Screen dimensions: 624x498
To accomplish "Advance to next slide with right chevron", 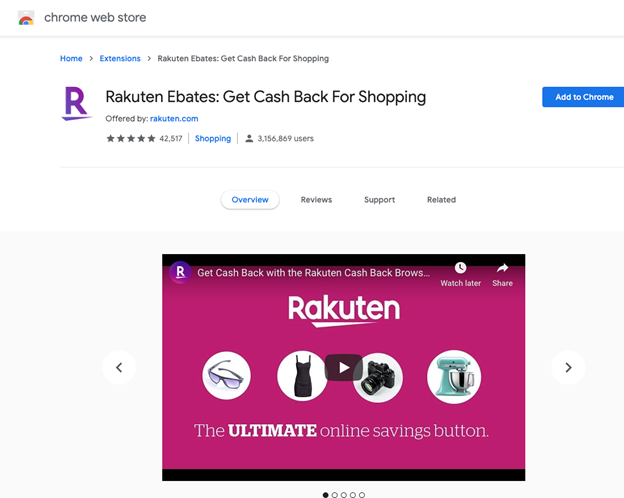I will [568, 367].
